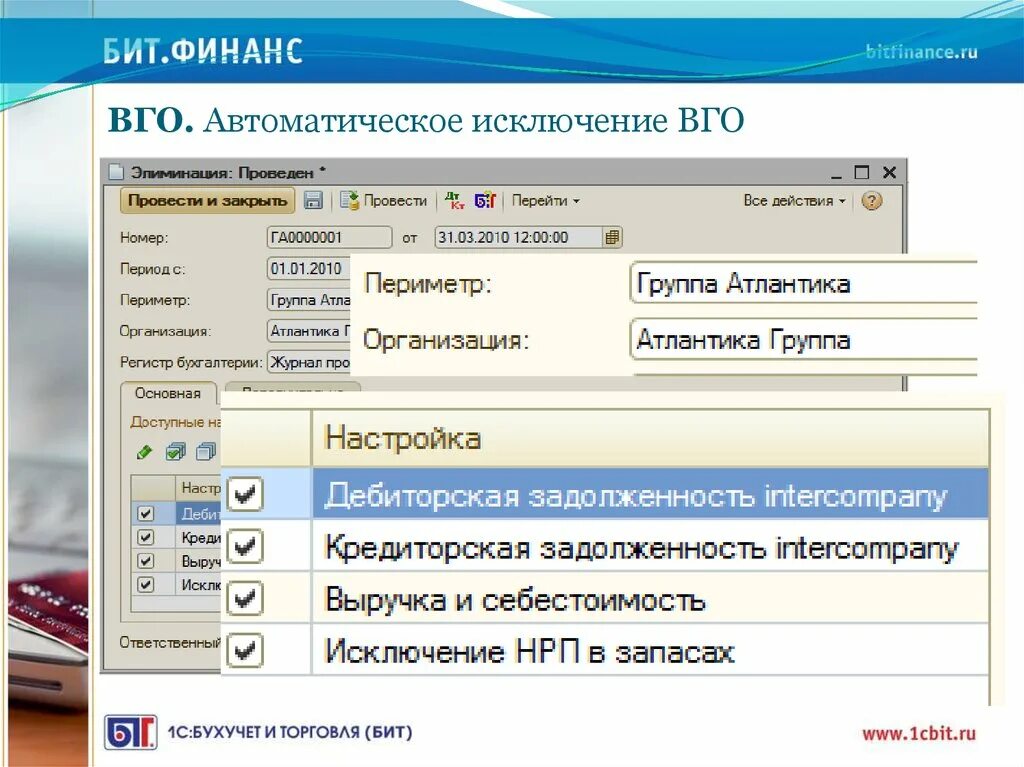1024x767 pixels.
Task: Click the Провести toolbar button
Action: pyautogui.click(x=383, y=201)
